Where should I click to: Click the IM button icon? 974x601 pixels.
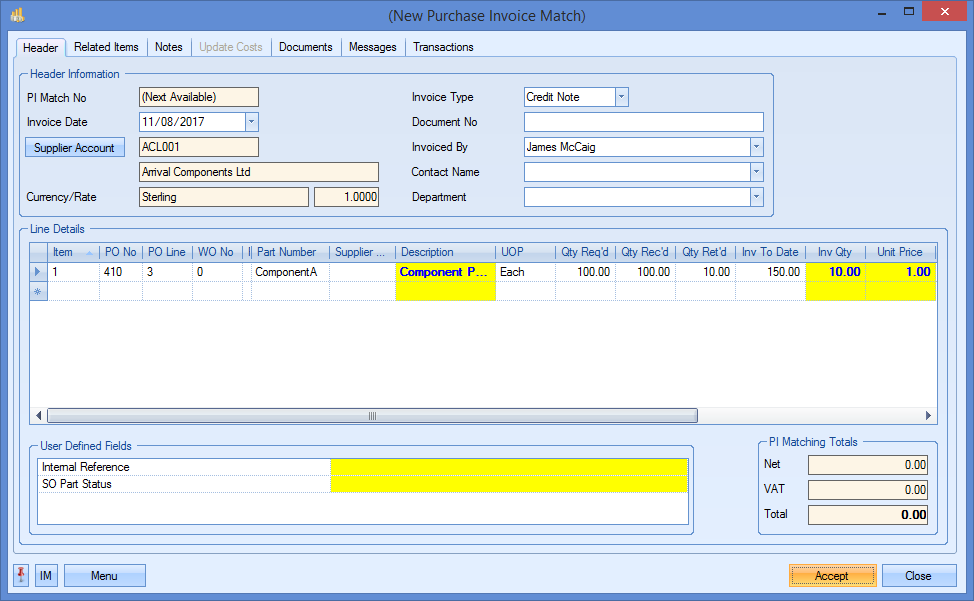[x=47, y=575]
